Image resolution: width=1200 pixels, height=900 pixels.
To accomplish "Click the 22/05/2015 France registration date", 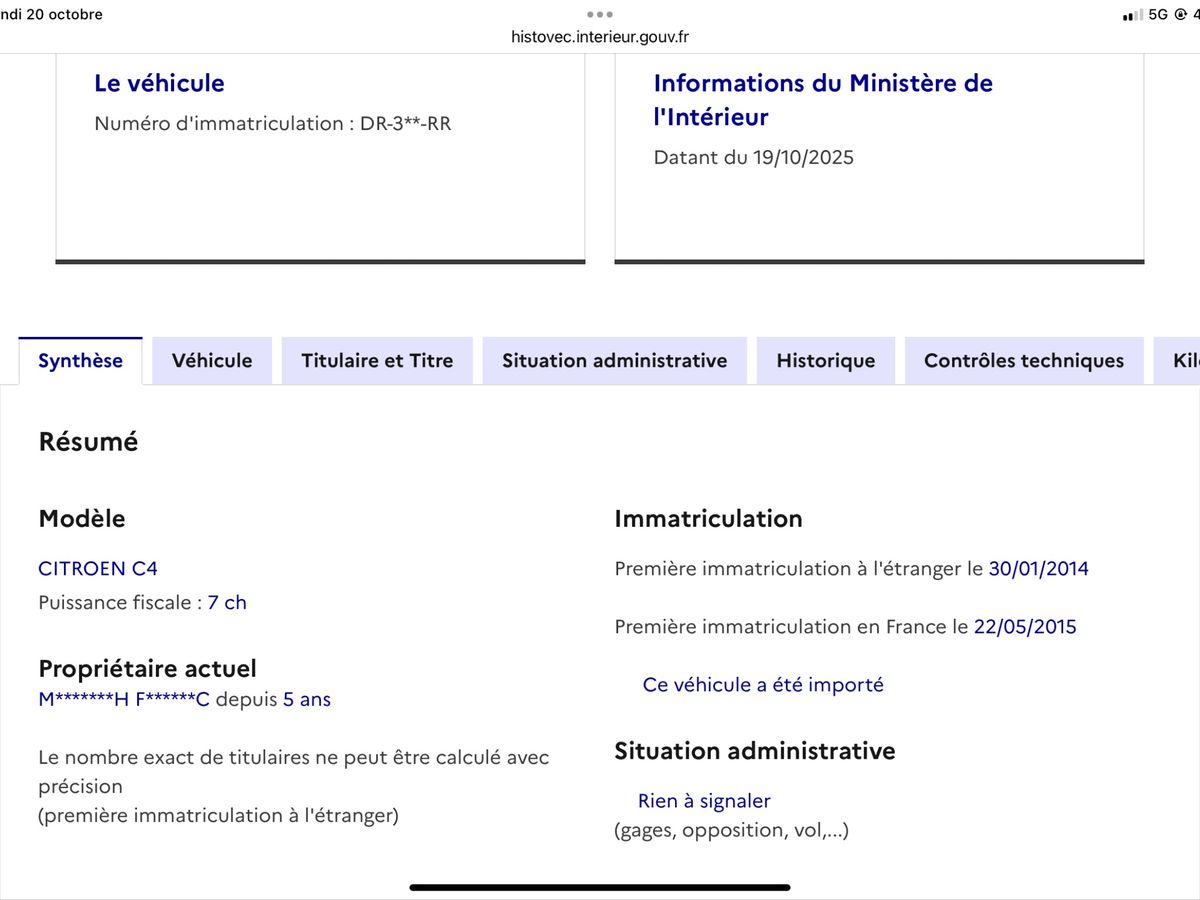I will pyautogui.click(x=1025, y=626).
